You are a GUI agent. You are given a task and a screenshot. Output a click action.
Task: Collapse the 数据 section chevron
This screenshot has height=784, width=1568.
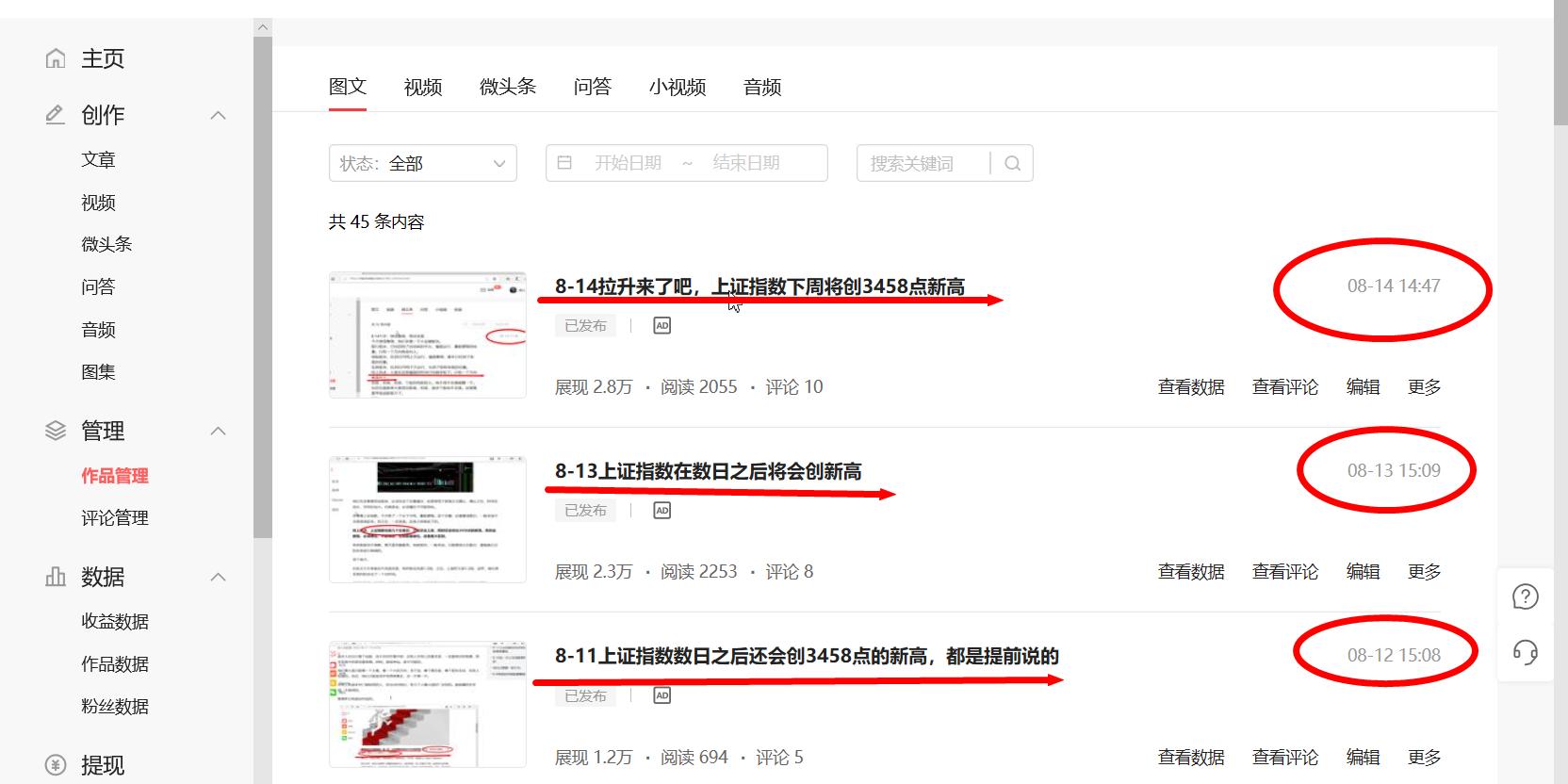pyautogui.click(x=218, y=577)
